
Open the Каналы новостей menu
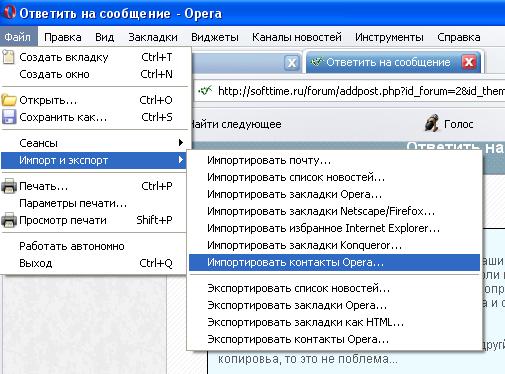click(297, 37)
